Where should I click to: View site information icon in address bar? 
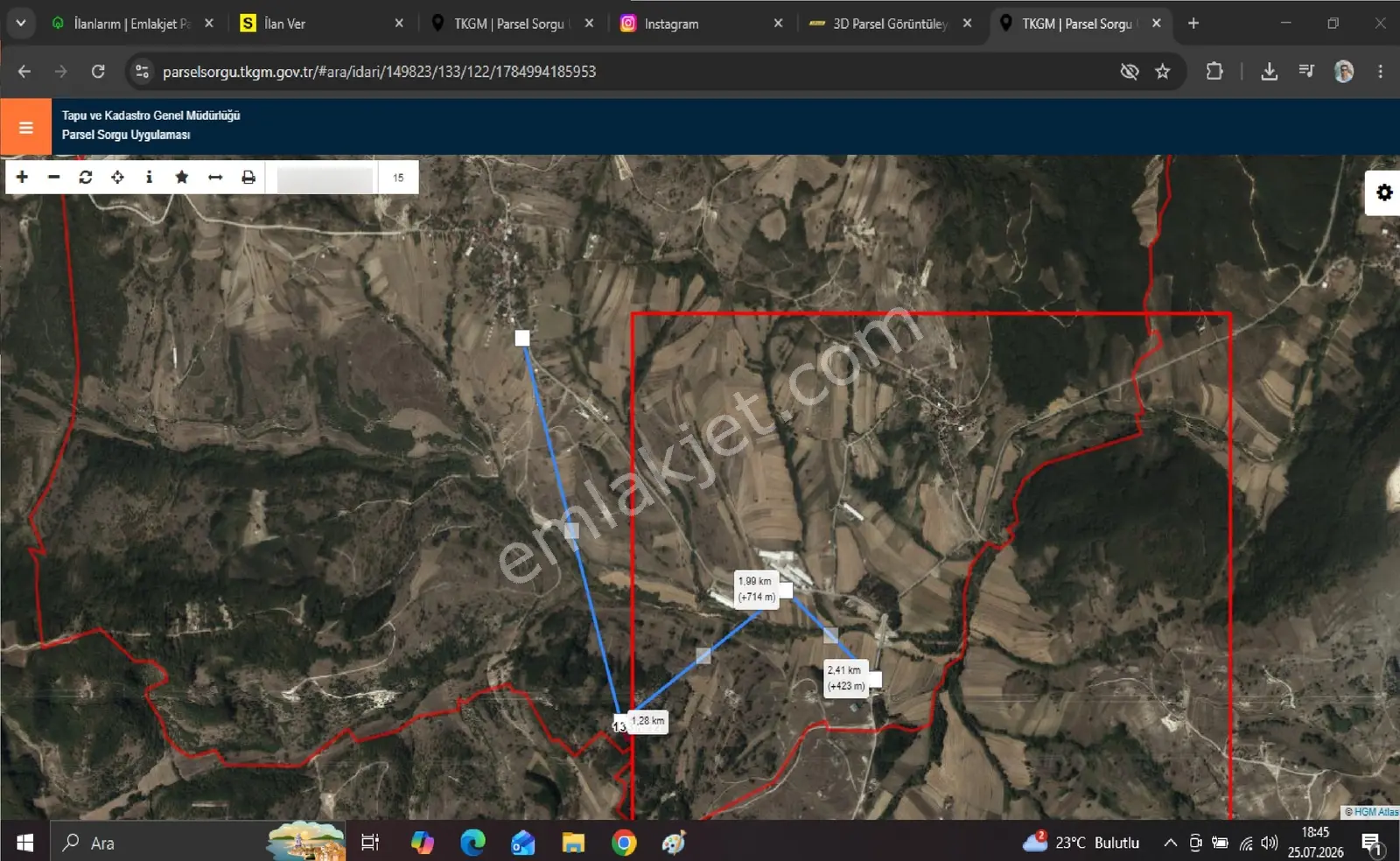(142, 72)
